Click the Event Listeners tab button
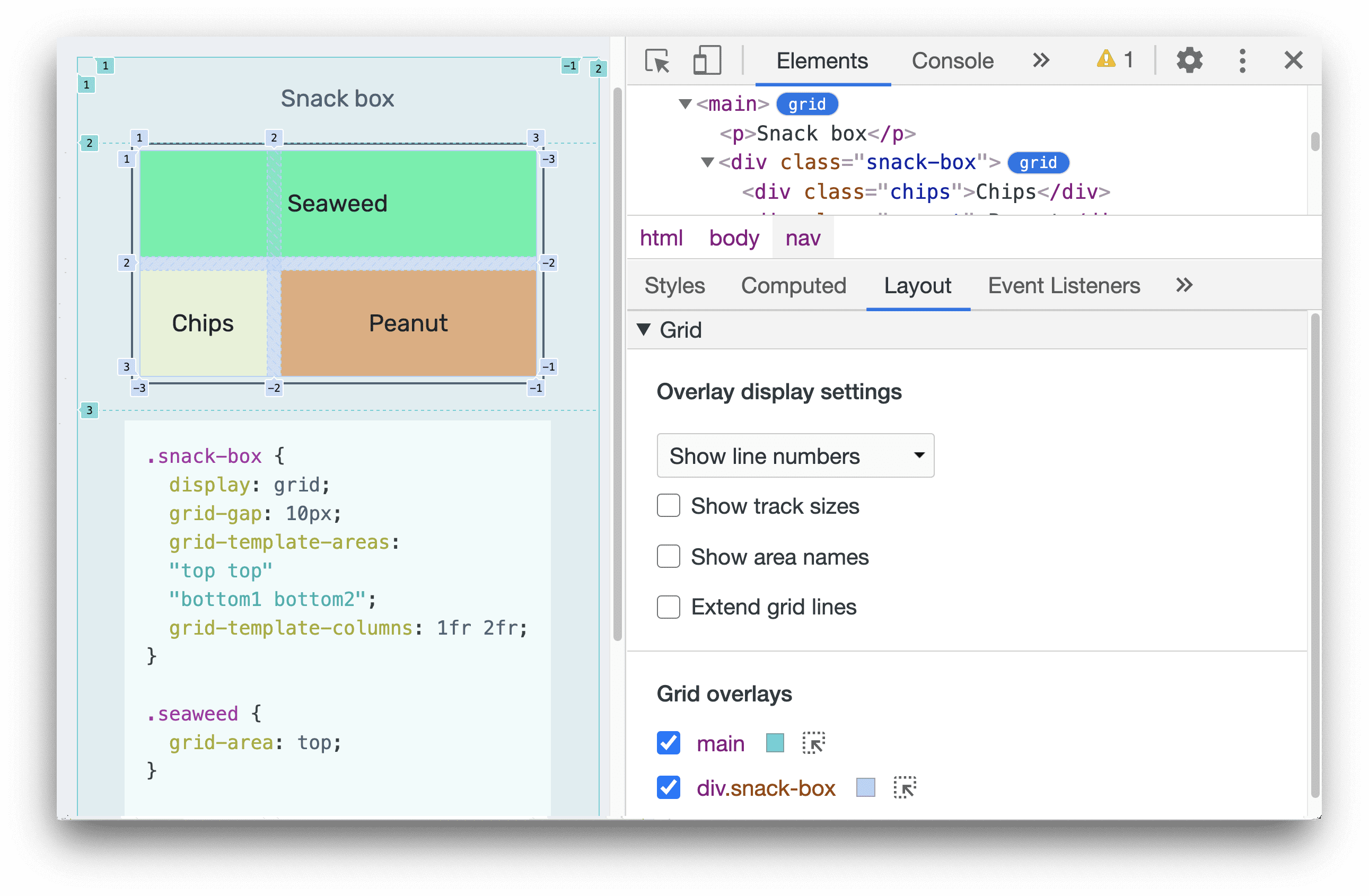 1062,285
